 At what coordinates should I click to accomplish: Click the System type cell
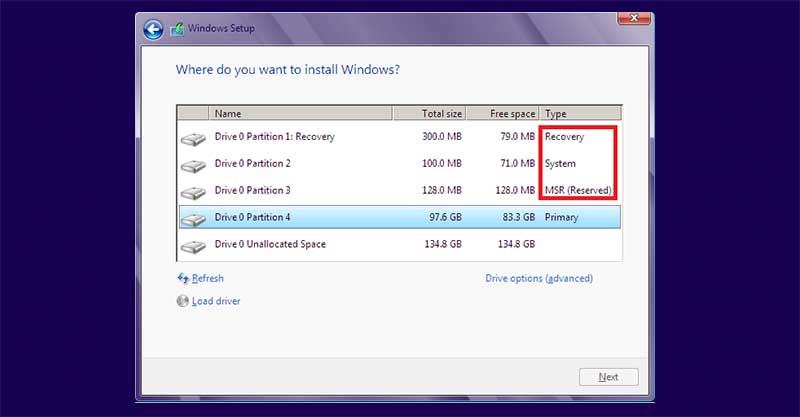pyautogui.click(x=560, y=163)
